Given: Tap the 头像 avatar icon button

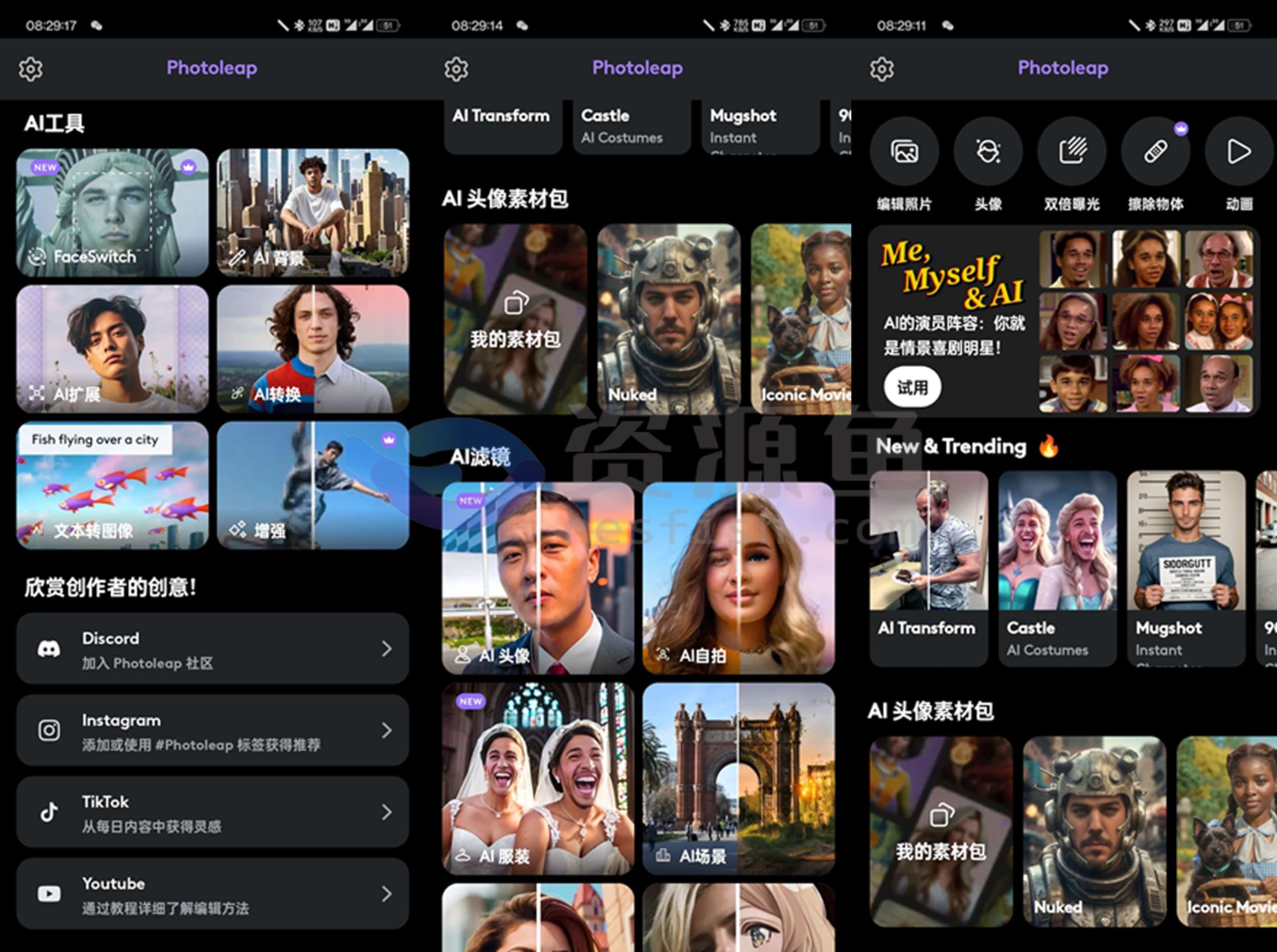Looking at the screenshot, I should pyautogui.click(x=988, y=152).
